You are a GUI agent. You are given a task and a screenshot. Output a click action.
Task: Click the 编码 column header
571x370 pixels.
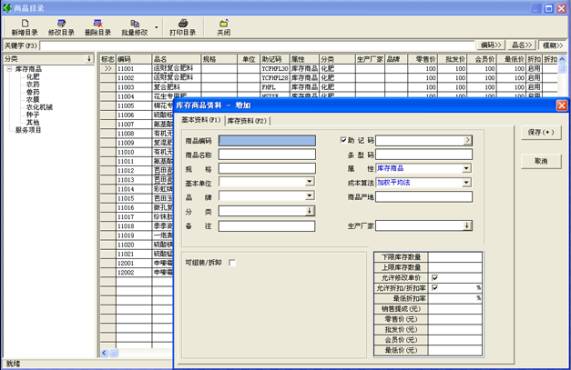134,59
